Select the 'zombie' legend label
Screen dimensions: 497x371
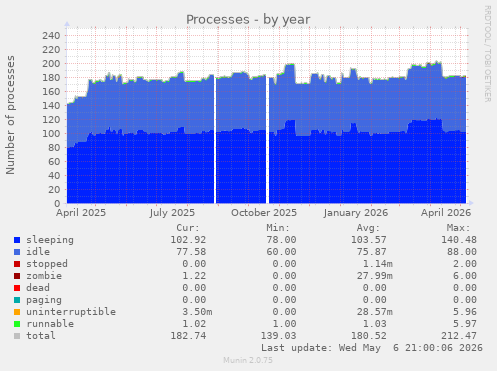[x=44, y=276]
